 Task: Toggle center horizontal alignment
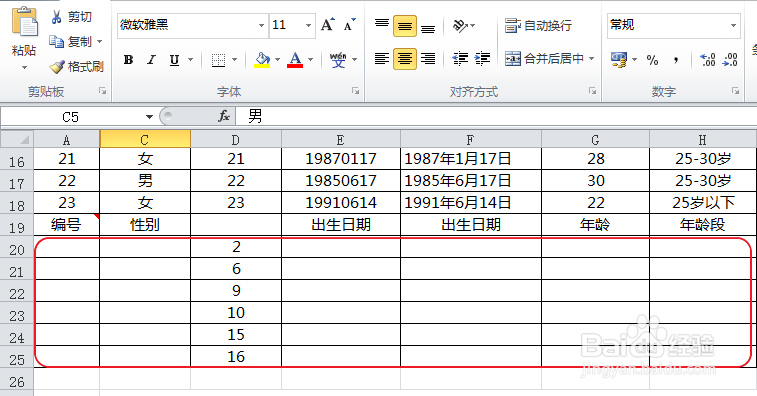(405, 59)
